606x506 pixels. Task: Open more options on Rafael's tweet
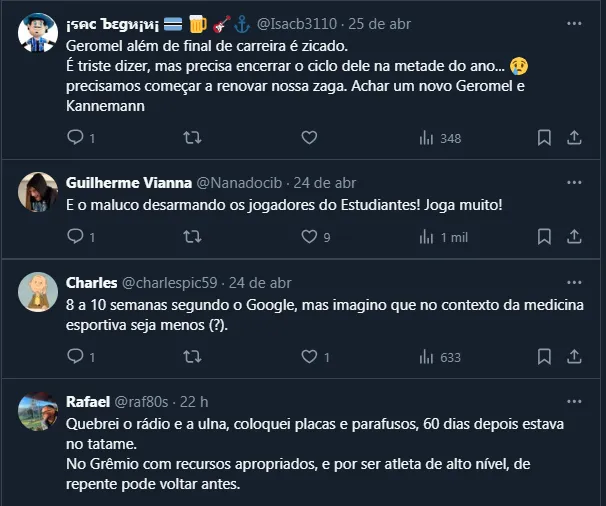pyautogui.click(x=574, y=400)
